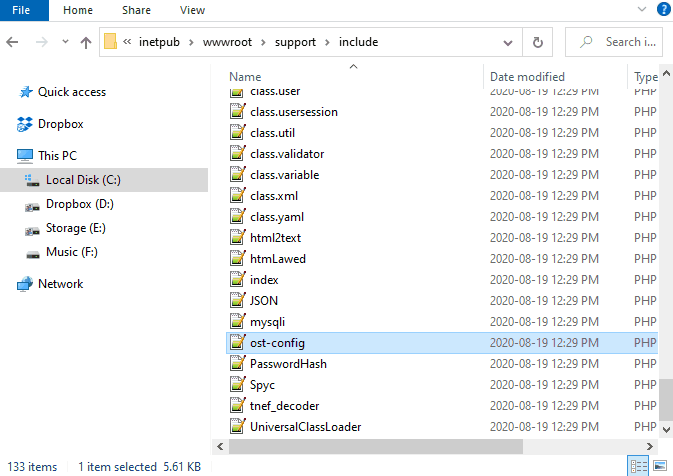Open Explorer help question mark icon
The width and height of the screenshot is (673, 476).
pos(664,9)
